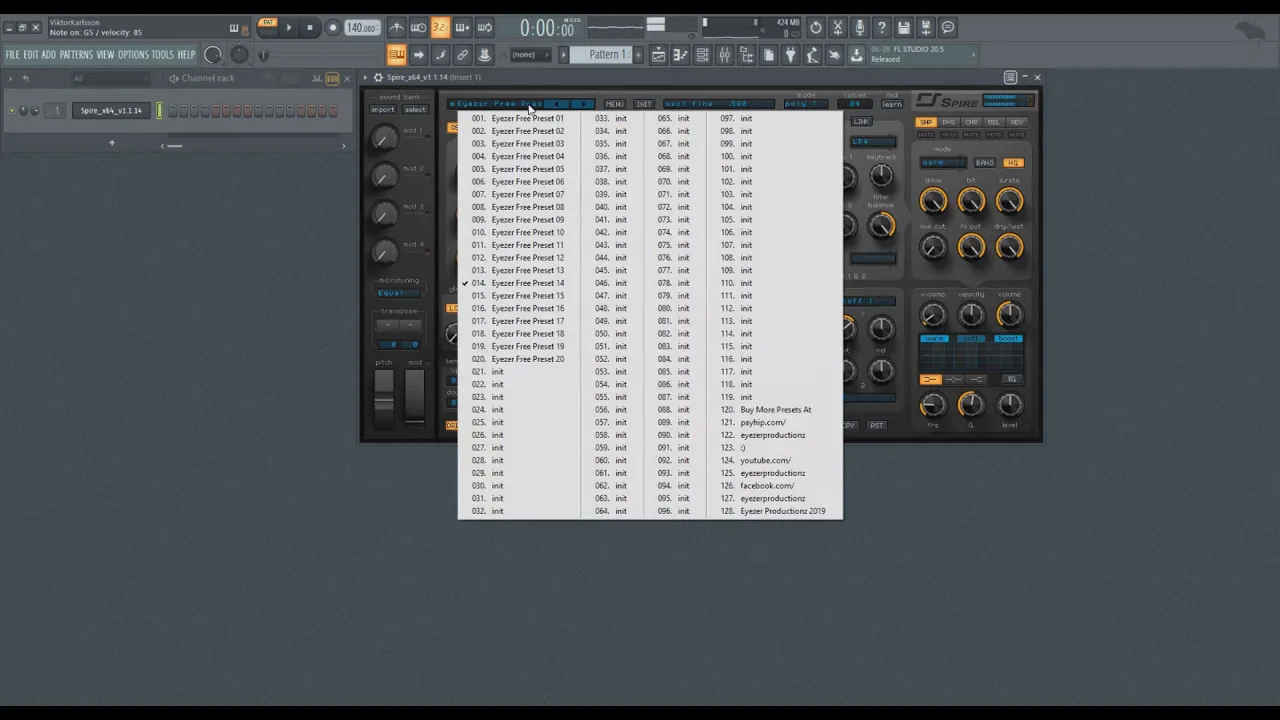Click the Spire volume knob
Screen dimensions: 1280x720
[1010, 316]
